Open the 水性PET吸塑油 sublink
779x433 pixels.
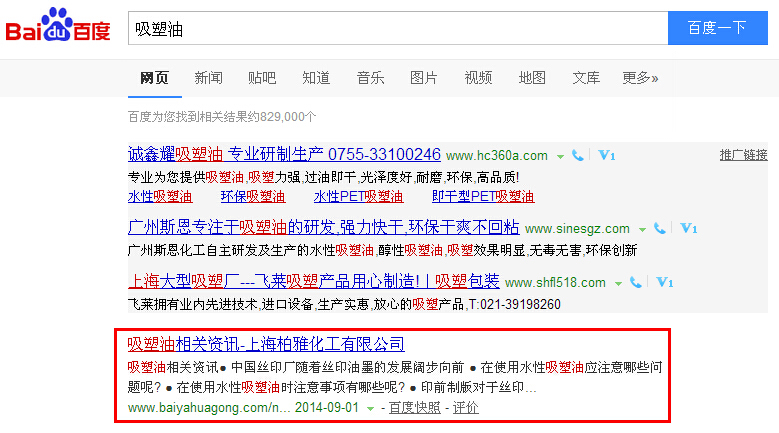(358, 197)
